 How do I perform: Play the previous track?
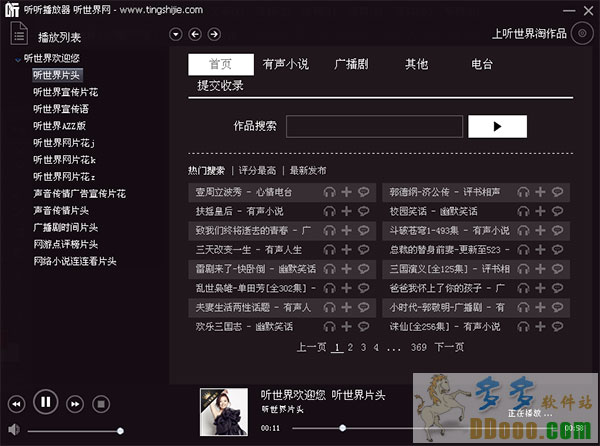coord(16,404)
